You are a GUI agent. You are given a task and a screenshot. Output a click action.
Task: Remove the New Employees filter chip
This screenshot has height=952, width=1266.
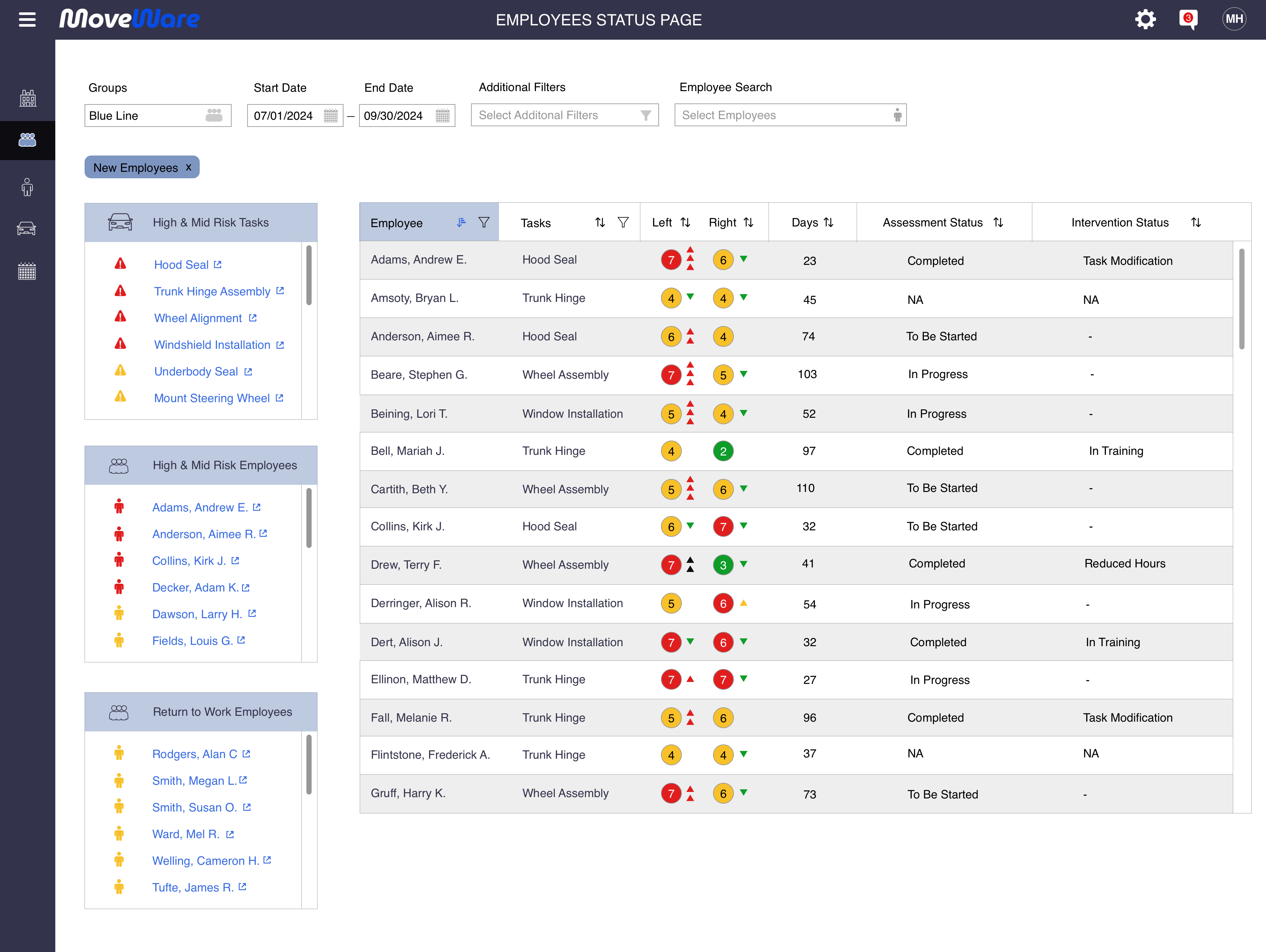[188, 167]
